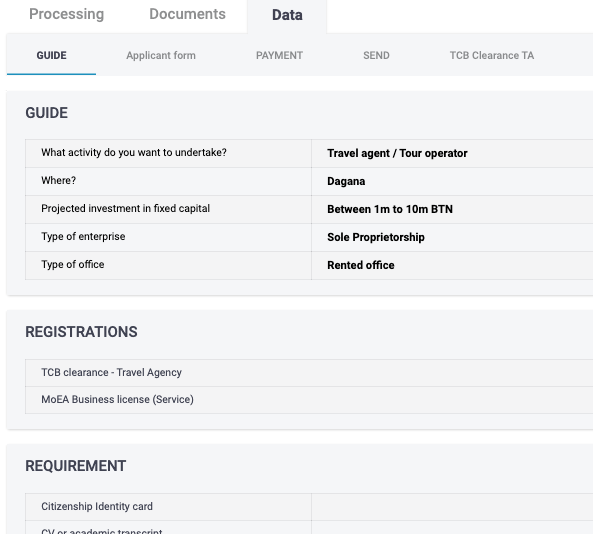Select the Data tab
The width and height of the screenshot is (593, 534).
click(x=287, y=15)
